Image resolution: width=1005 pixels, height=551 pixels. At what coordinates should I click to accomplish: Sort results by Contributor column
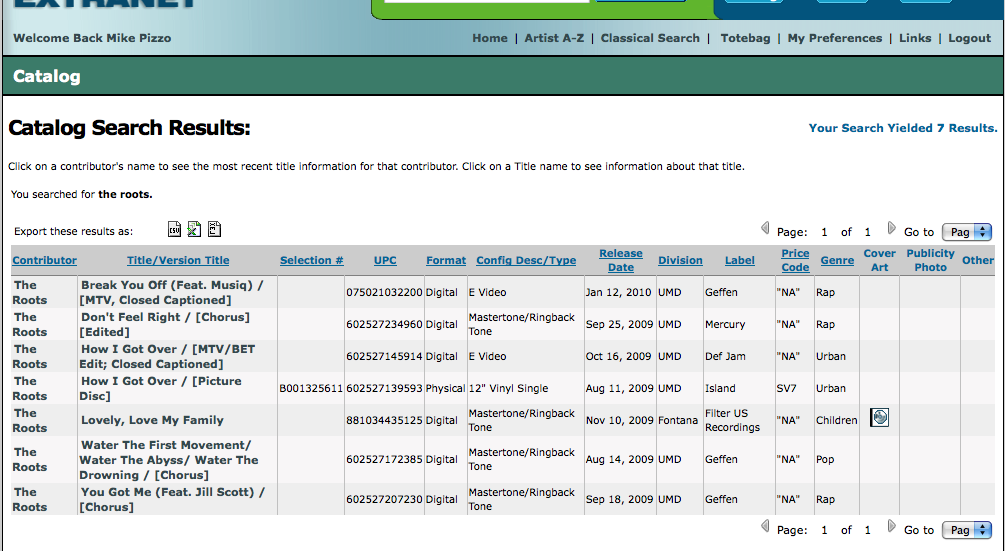(44, 261)
